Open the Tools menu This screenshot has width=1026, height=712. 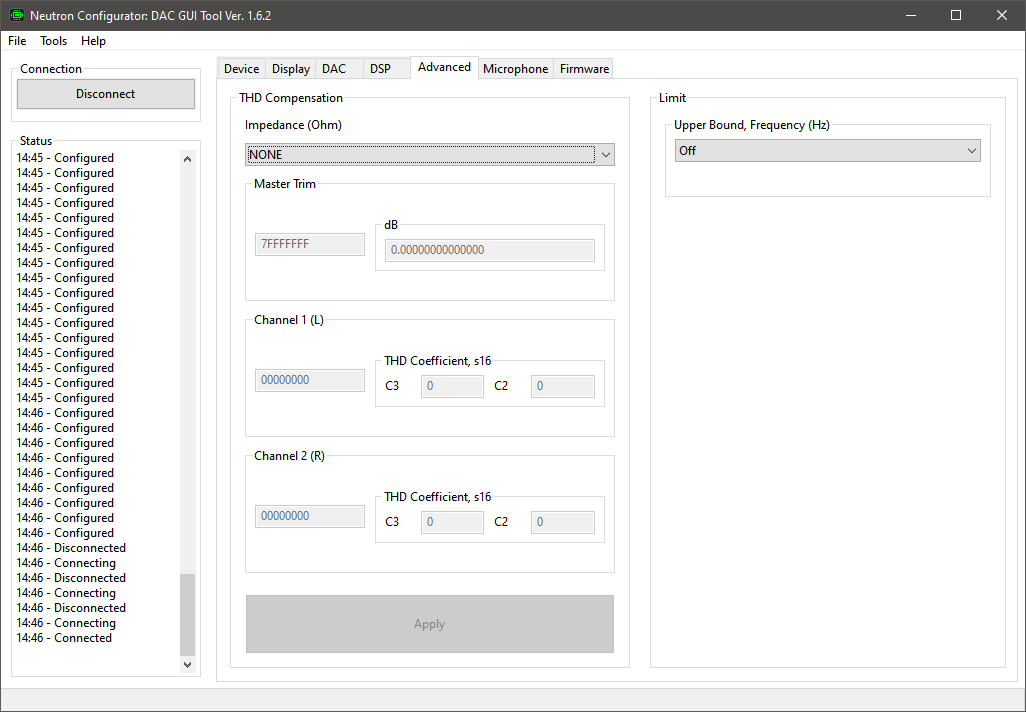point(54,41)
